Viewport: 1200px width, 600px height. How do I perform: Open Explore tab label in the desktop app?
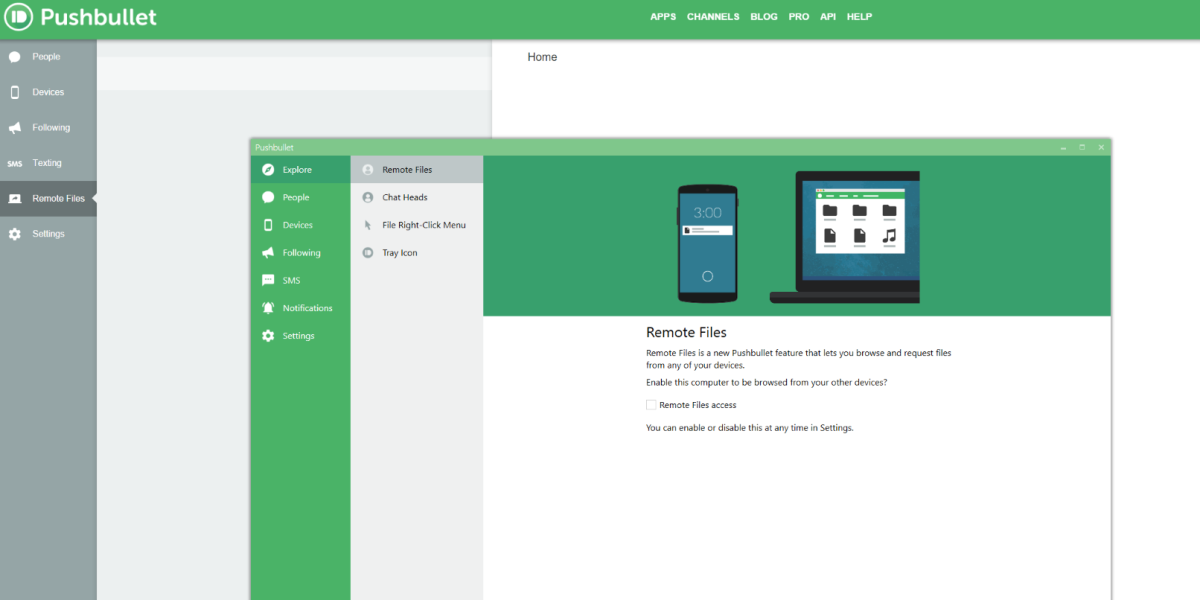tap(297, 170)
